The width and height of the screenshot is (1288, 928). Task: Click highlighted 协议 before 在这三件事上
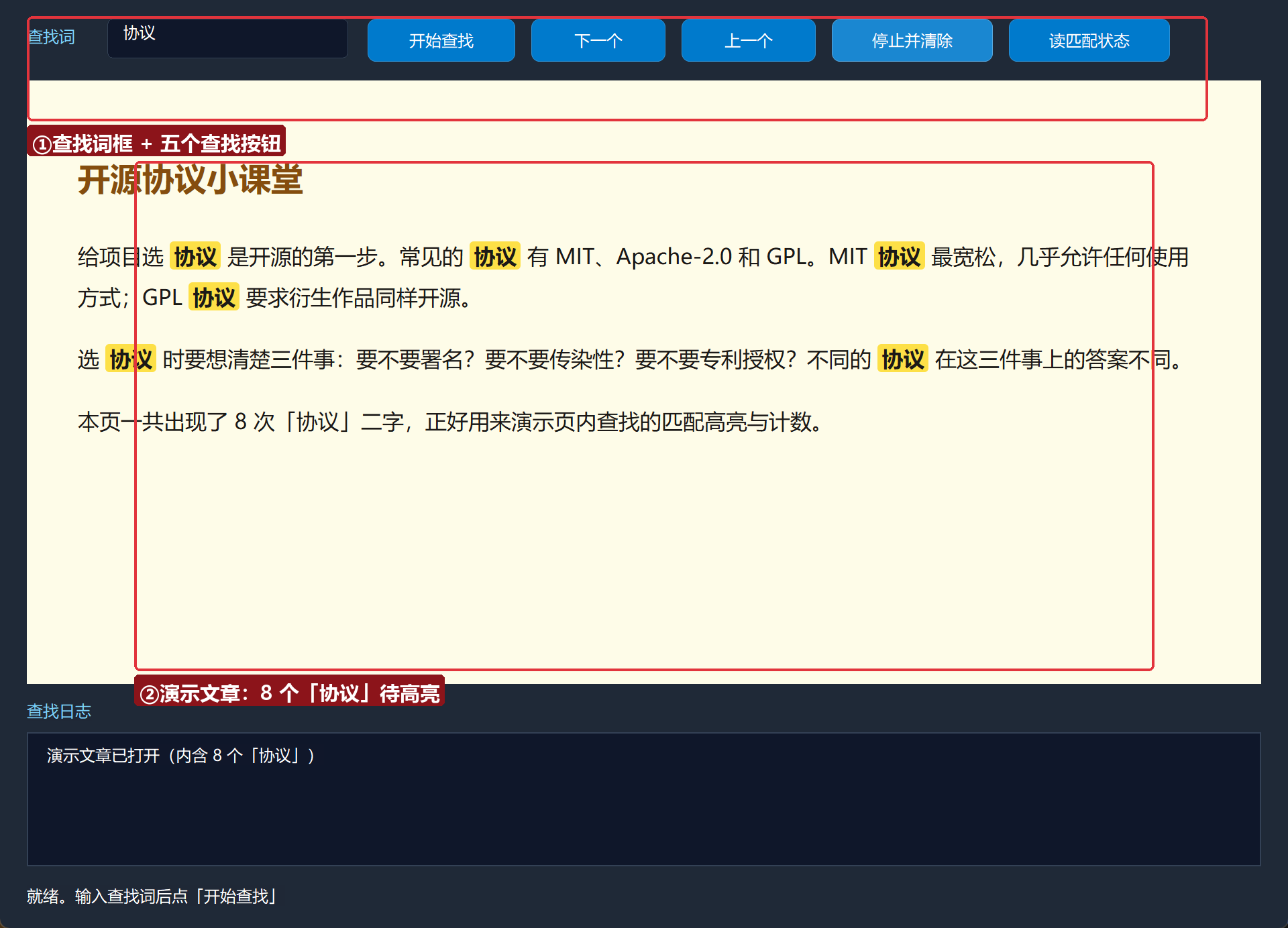tap(903, 359)
